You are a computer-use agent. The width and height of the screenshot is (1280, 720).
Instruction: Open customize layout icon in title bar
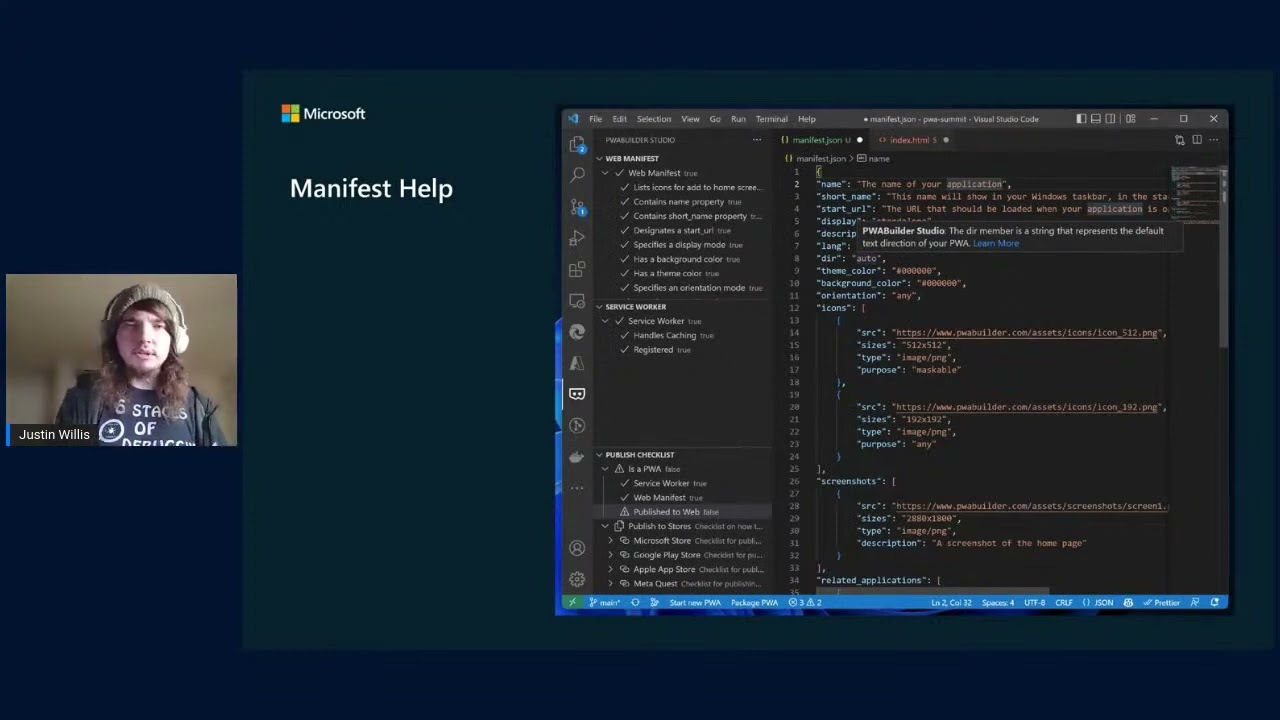pos(1130,119)
